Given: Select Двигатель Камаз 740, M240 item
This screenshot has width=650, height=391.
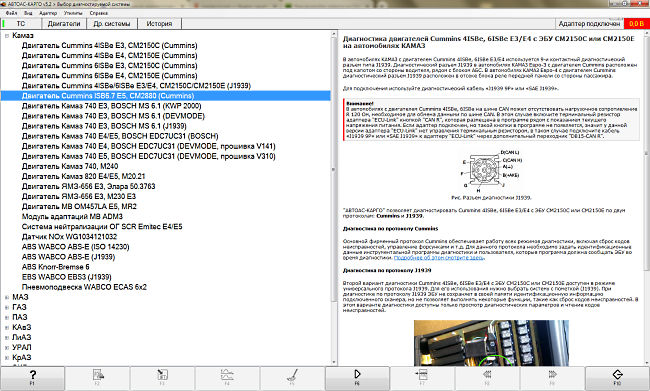Looking at the screenshot, I should (x=70, y=166).
